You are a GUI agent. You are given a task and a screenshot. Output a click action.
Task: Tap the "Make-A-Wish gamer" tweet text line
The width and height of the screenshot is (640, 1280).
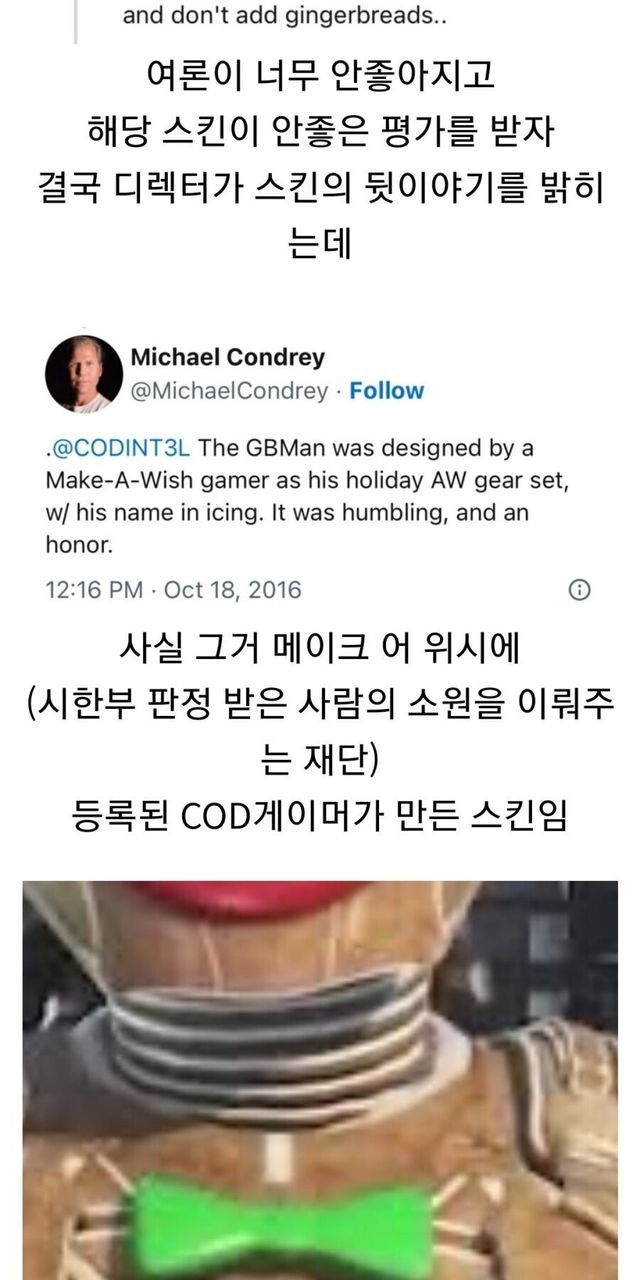click(x=307, y=481)
